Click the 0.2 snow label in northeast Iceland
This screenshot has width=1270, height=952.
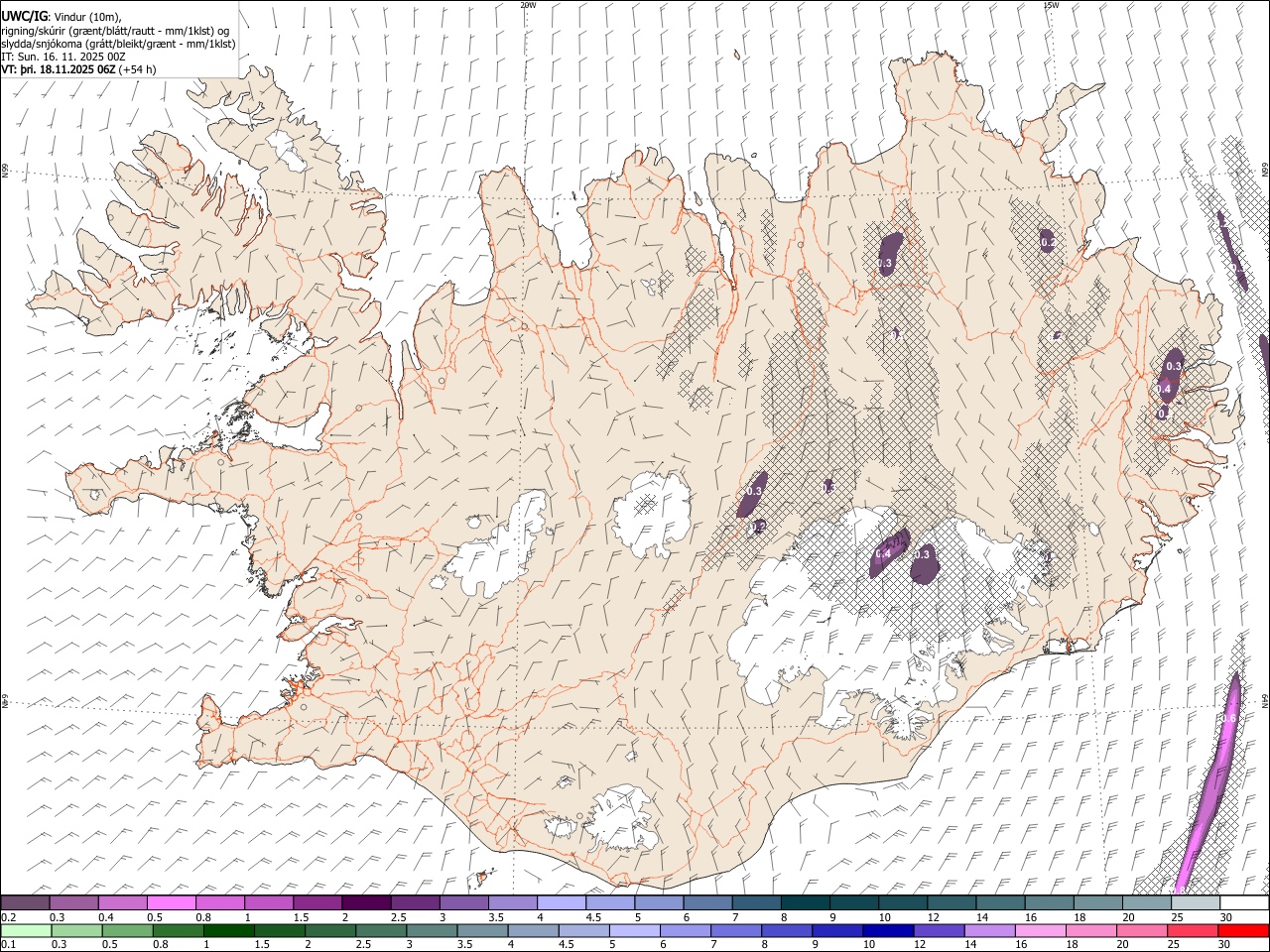pyautogui.click(x=1048, y=242)
